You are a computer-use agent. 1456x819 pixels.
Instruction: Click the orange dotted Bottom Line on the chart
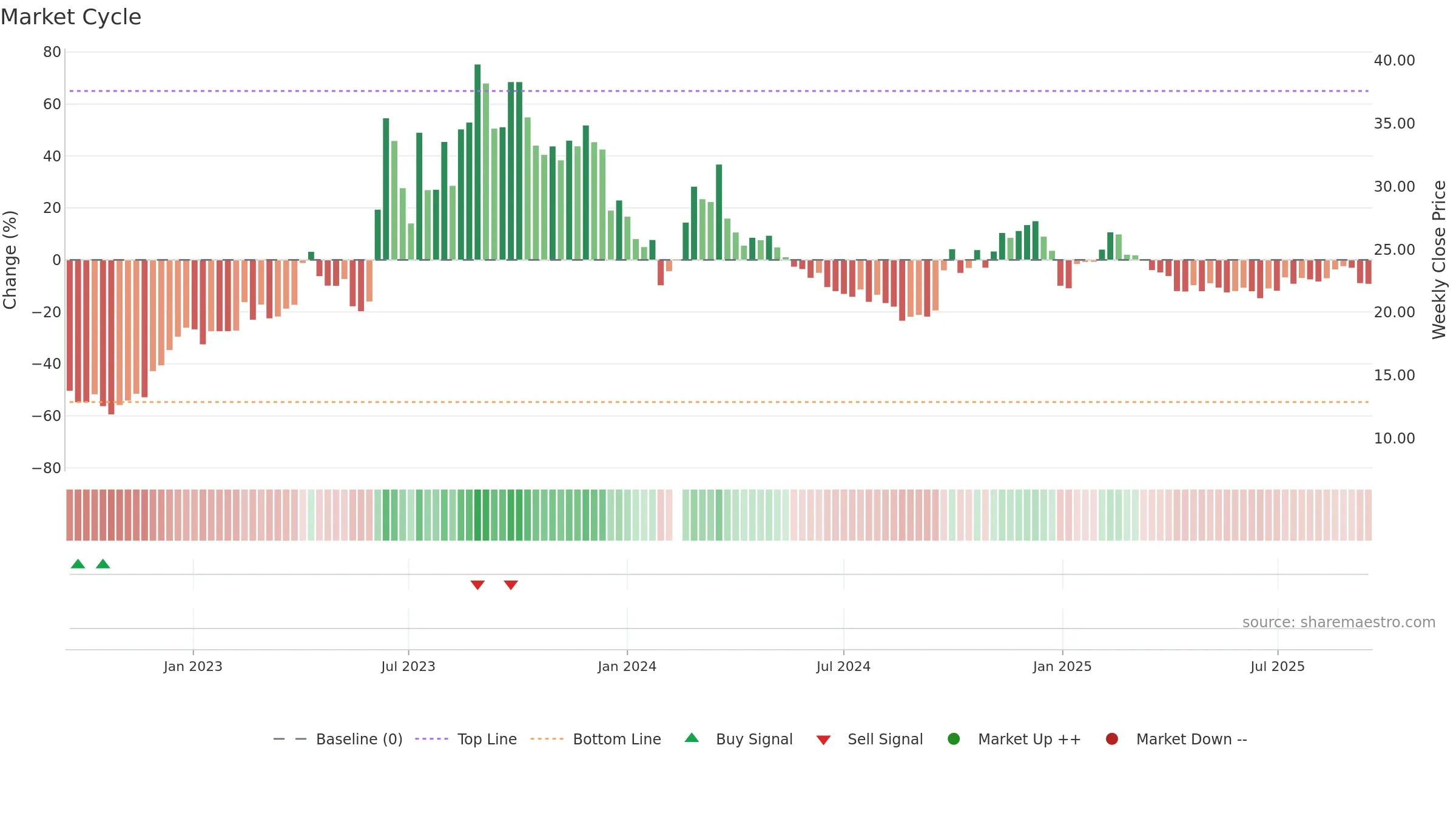pos(719,402)
